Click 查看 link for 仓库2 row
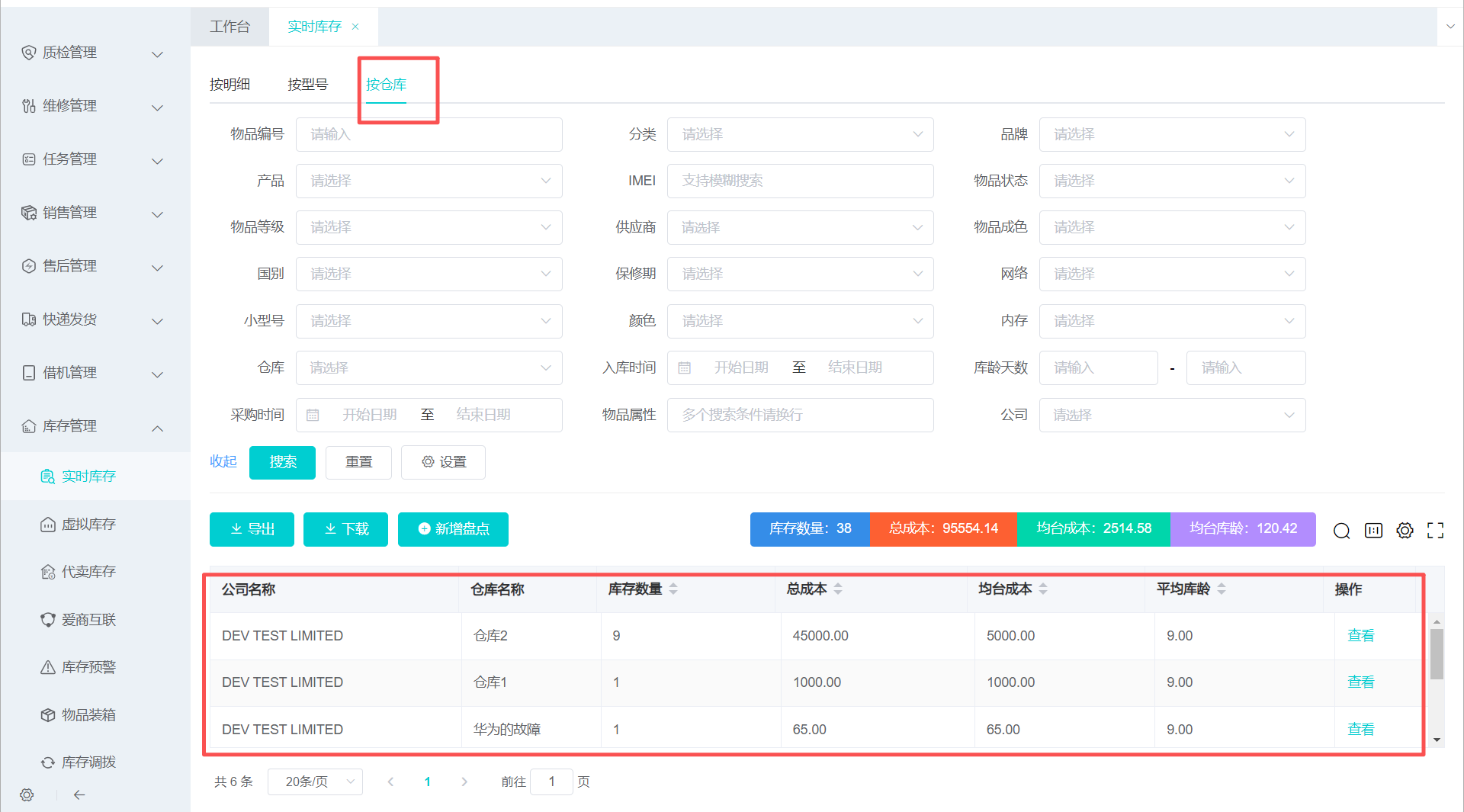Screen dimensions: 1464x812 point(1360,636)
